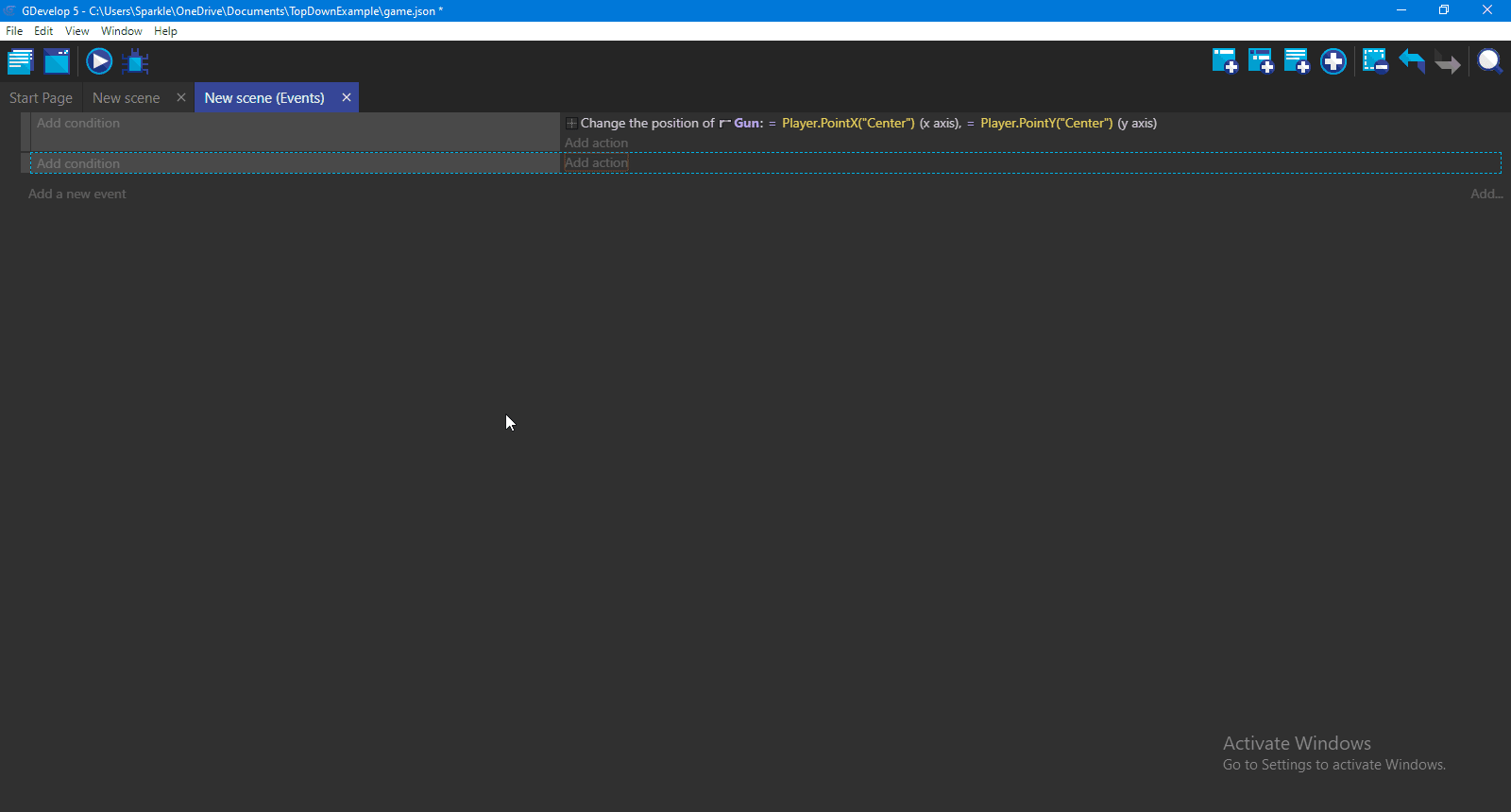1511x812 pixels.
Task: Click the circular plus add-other-event icon
Action: [1333, 62]
